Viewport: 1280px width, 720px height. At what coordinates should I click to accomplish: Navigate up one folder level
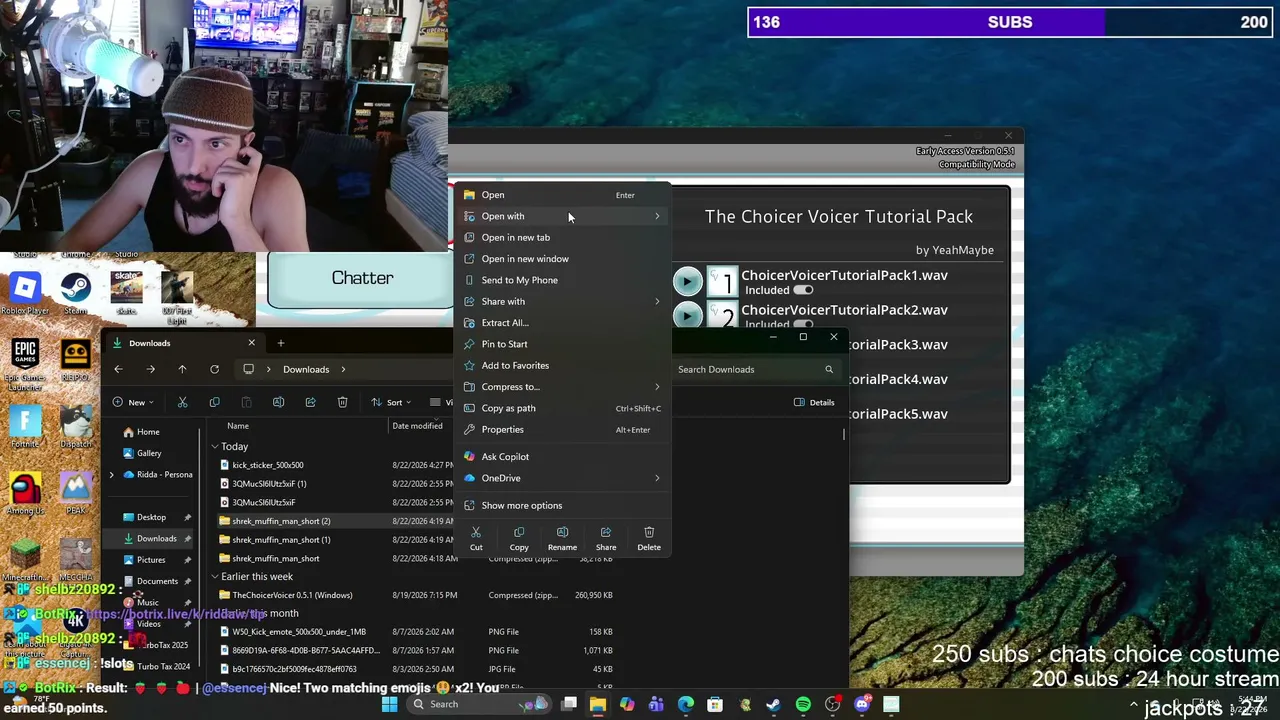(x=182, y=369)
